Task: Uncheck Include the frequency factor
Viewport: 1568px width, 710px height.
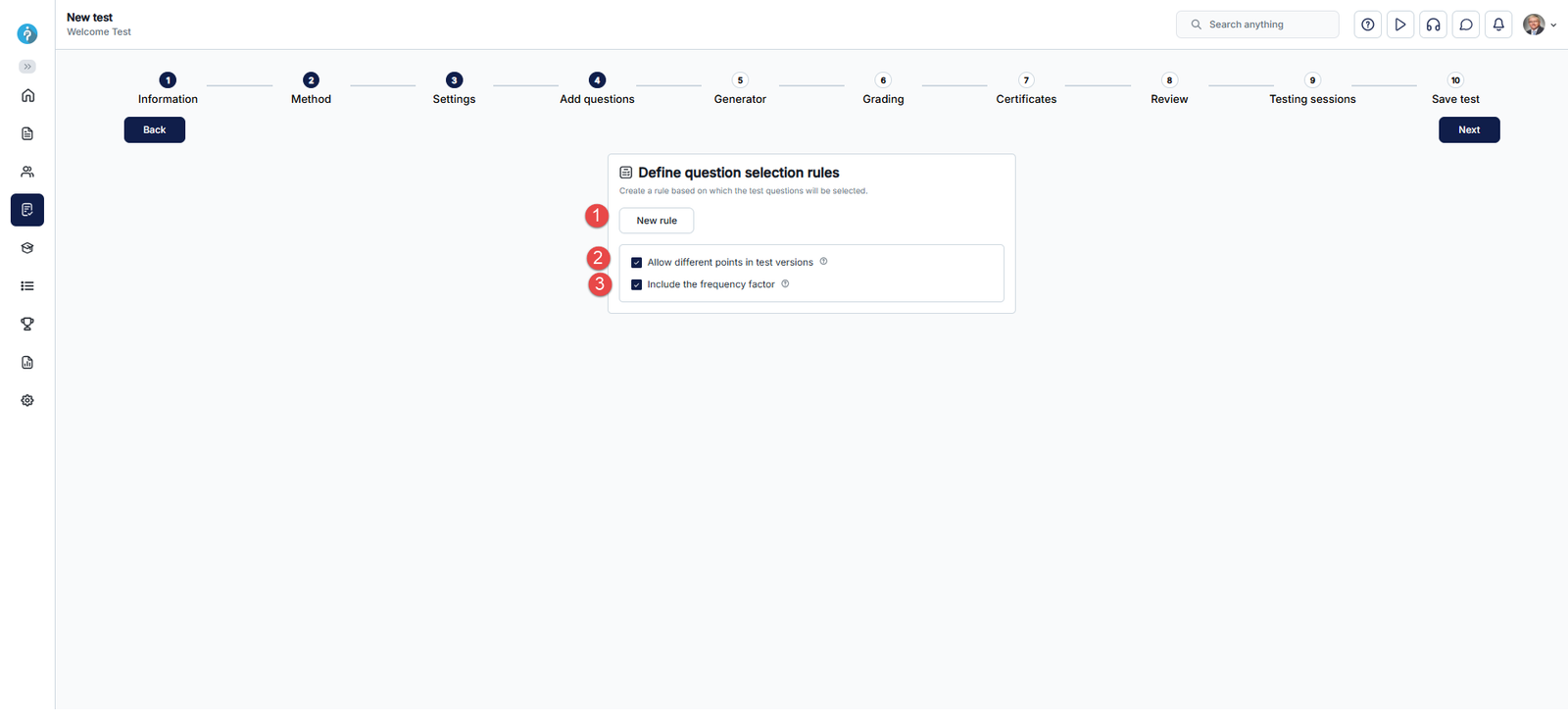Action: (x=637, y=284)
